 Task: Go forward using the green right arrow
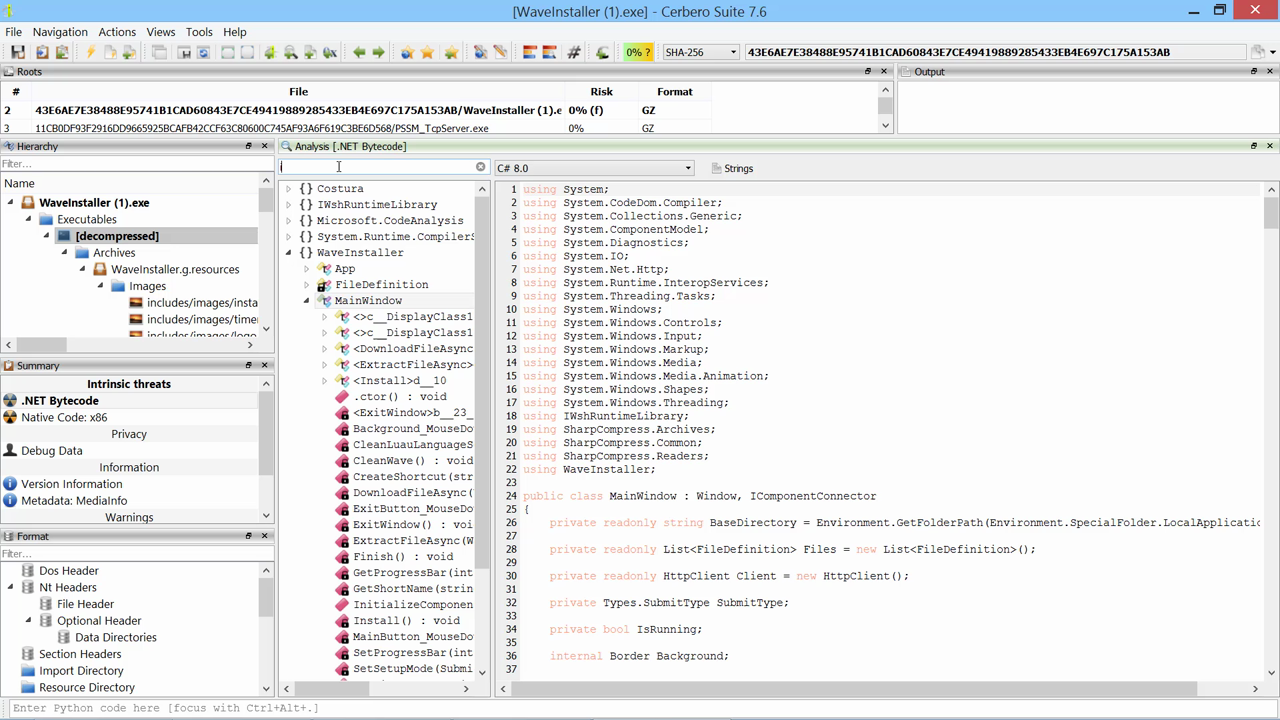(x=379, y=52)
